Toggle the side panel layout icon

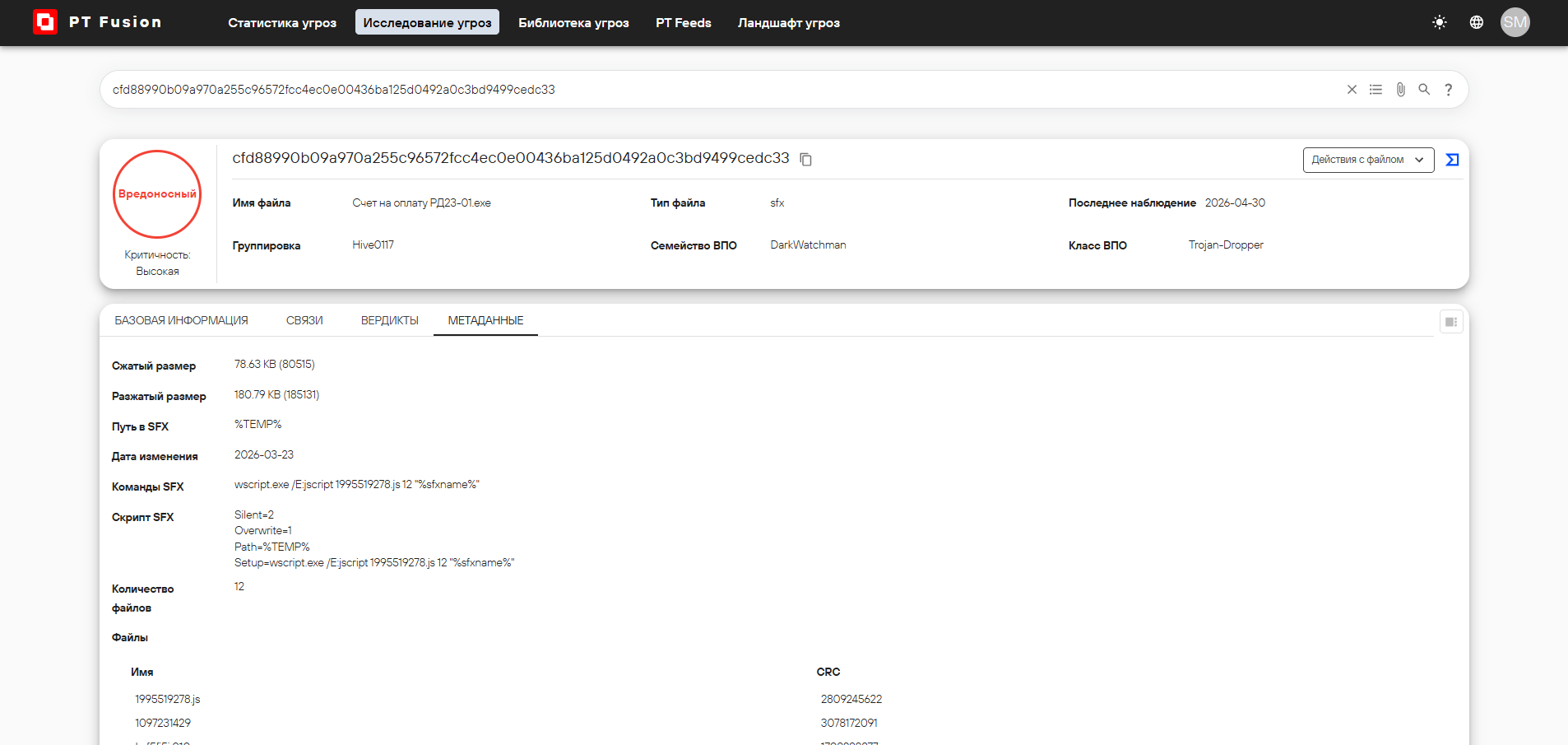click(1451, 322)
